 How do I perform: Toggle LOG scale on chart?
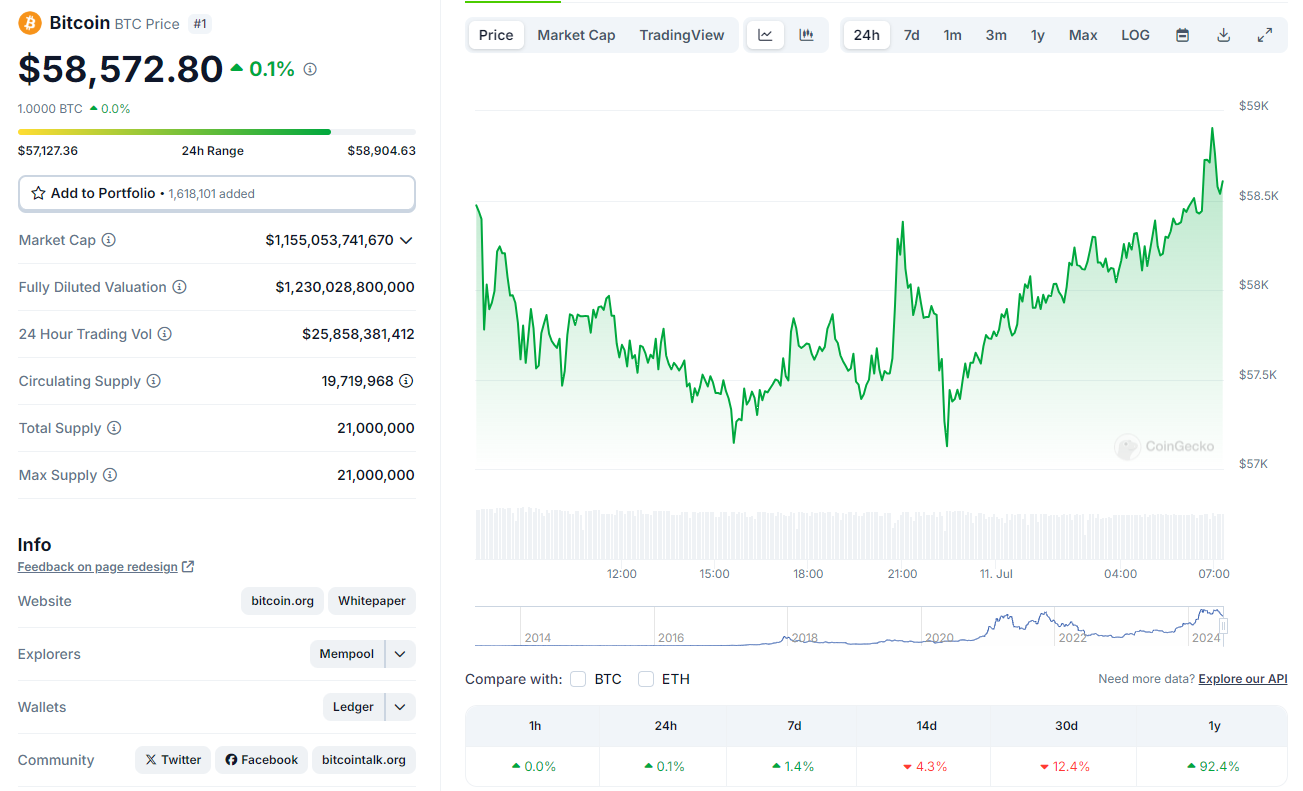1135,35
